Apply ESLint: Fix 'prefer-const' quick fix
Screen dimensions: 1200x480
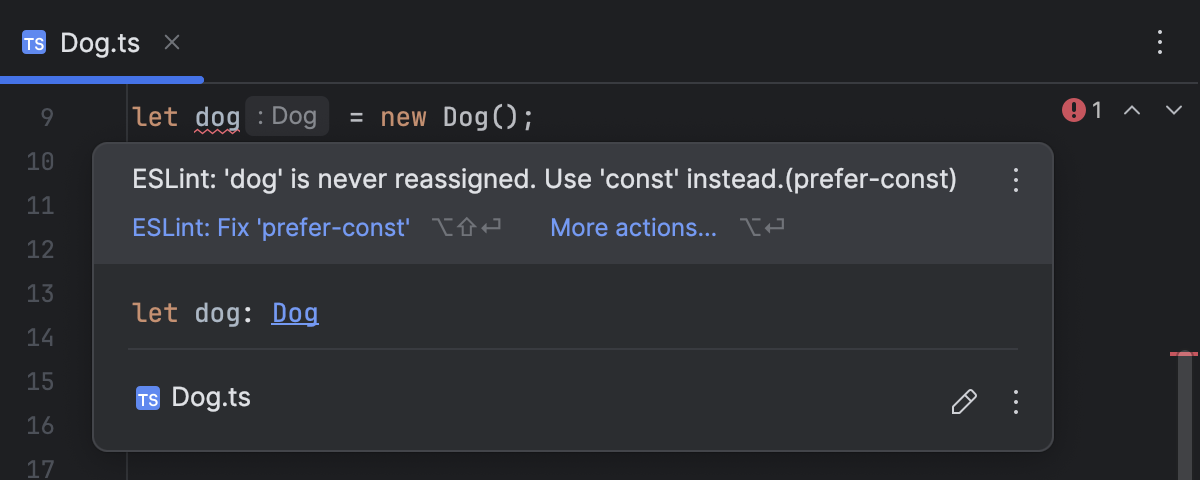point(271,228)
